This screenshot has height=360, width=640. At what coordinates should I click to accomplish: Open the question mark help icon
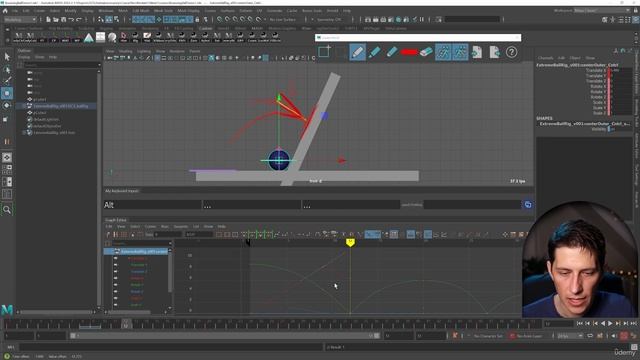point(511,52)
